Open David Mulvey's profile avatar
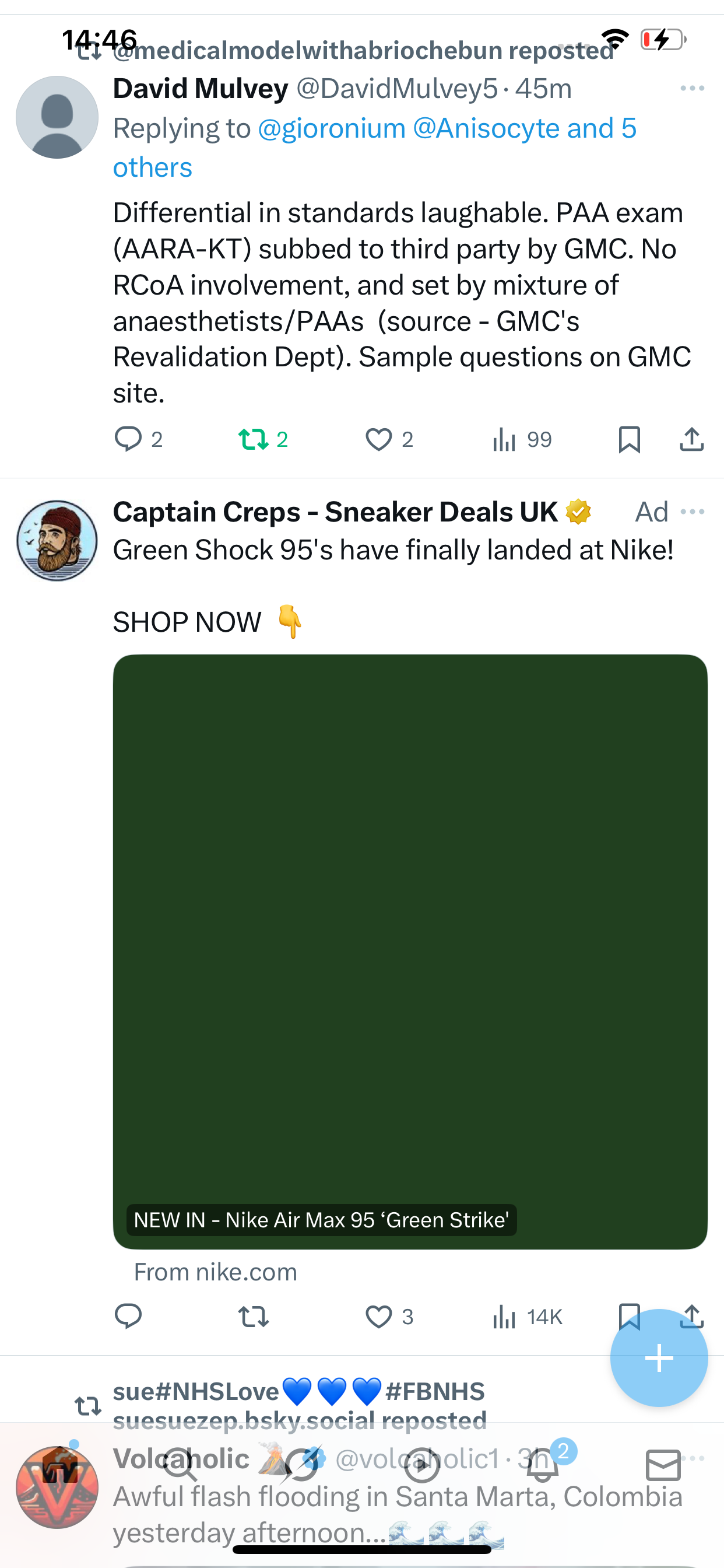 57,117
